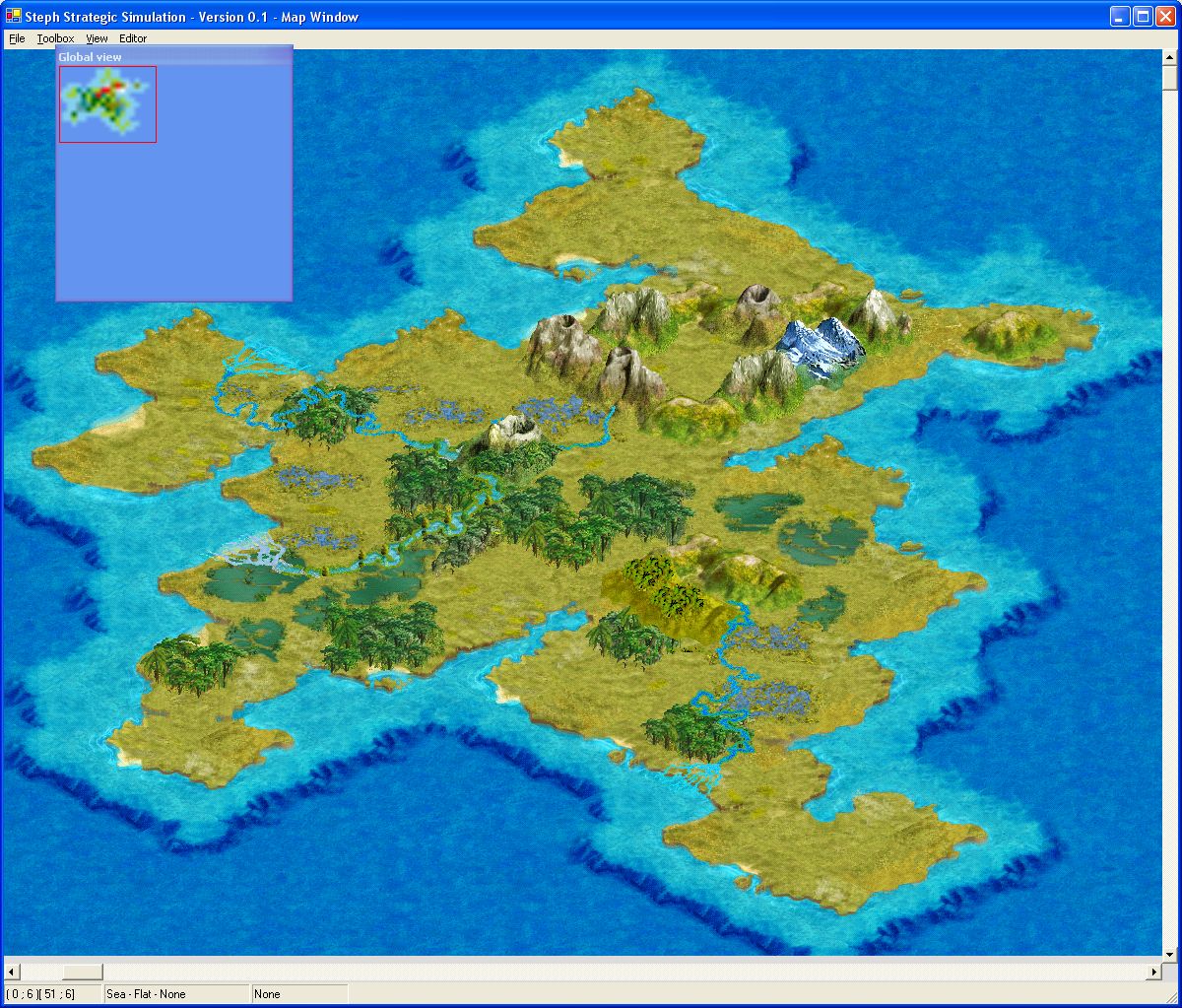Click the app icon in title bar
1182x1008 pixels.
tap(14, 17)
